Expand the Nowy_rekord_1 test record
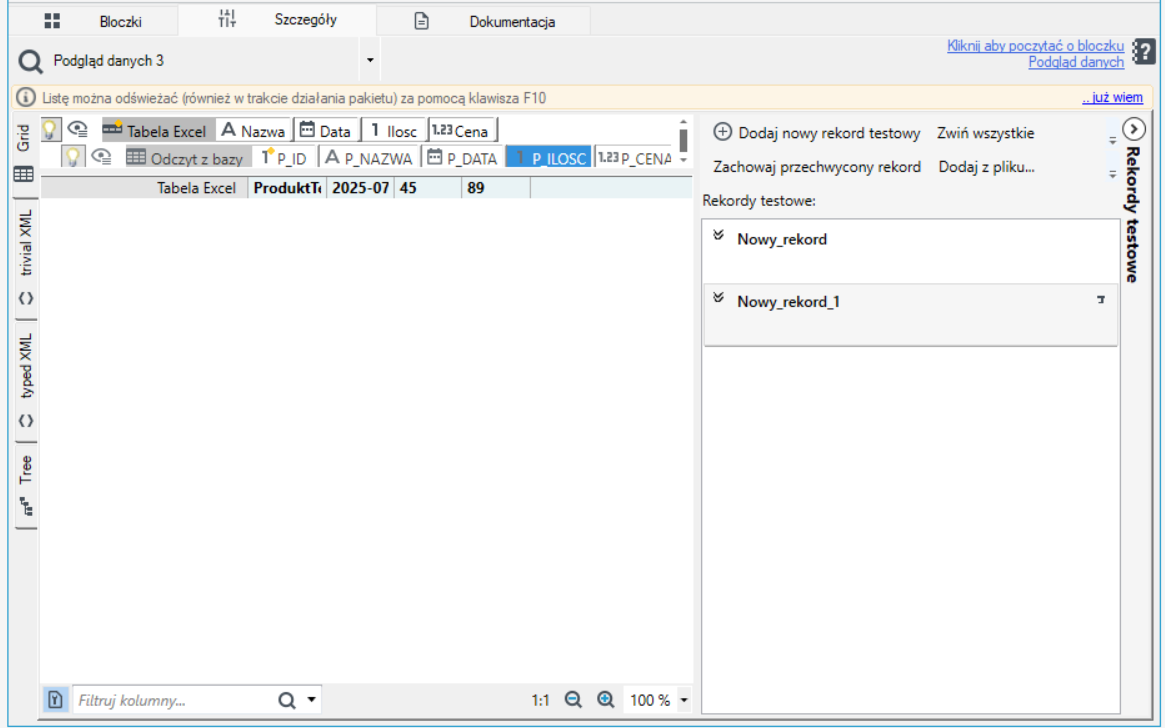 pos(718,299)
